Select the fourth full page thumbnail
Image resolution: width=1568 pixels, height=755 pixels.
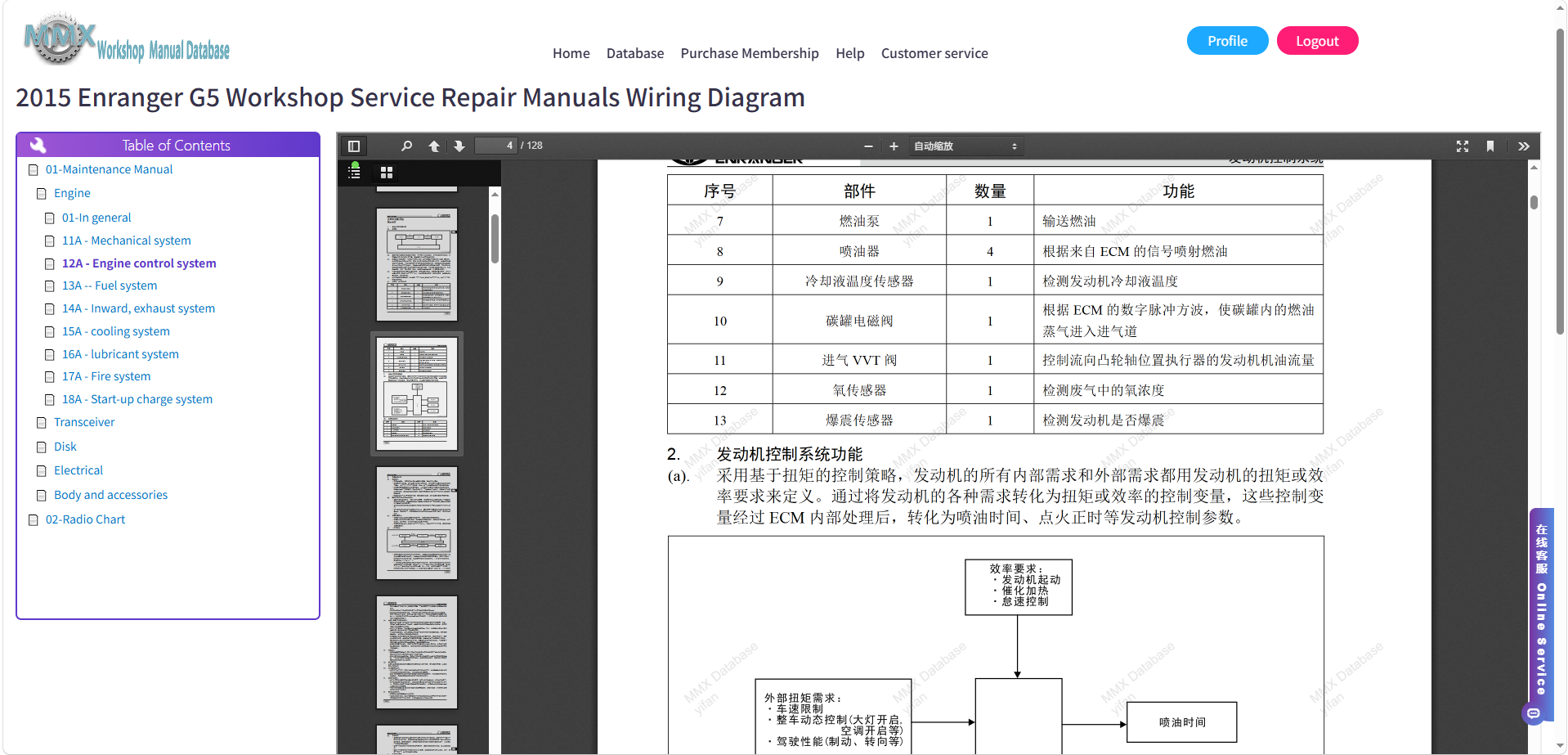[417, 652]
